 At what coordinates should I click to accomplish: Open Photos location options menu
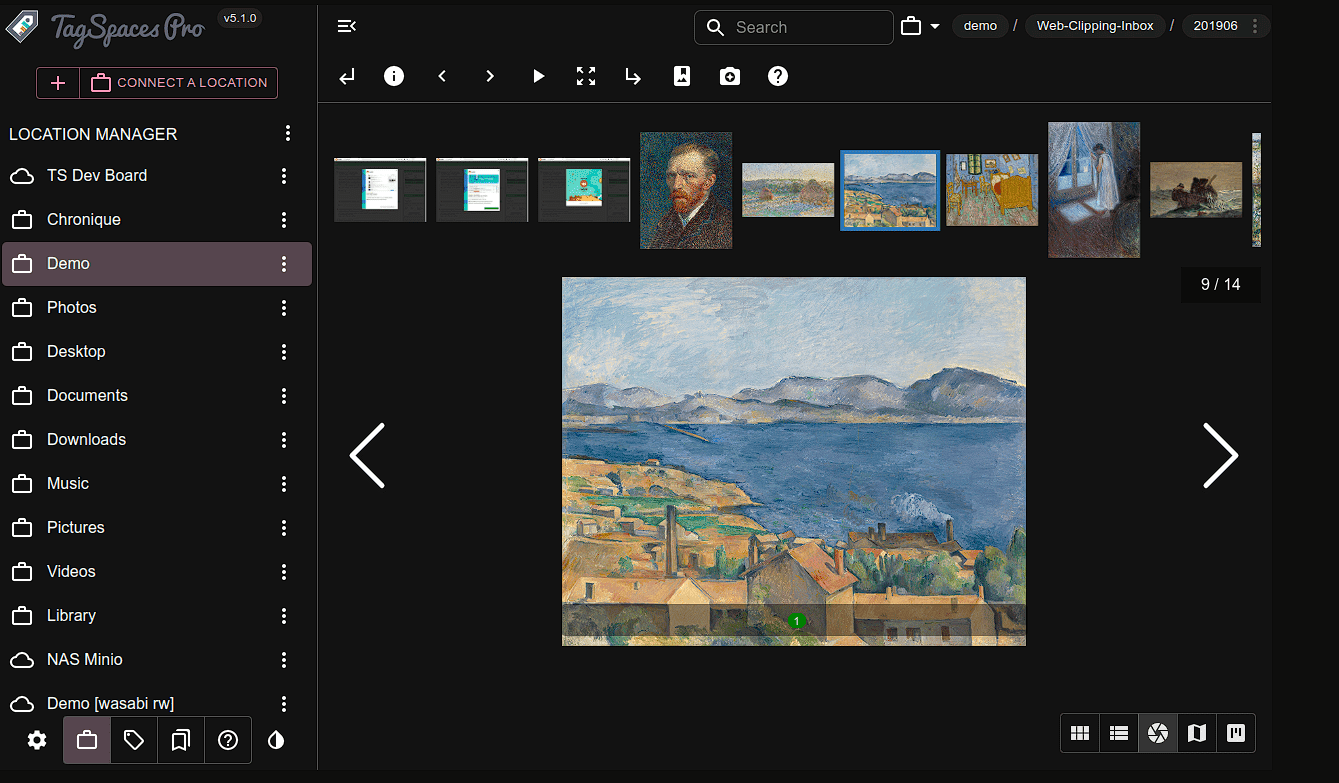284,308
